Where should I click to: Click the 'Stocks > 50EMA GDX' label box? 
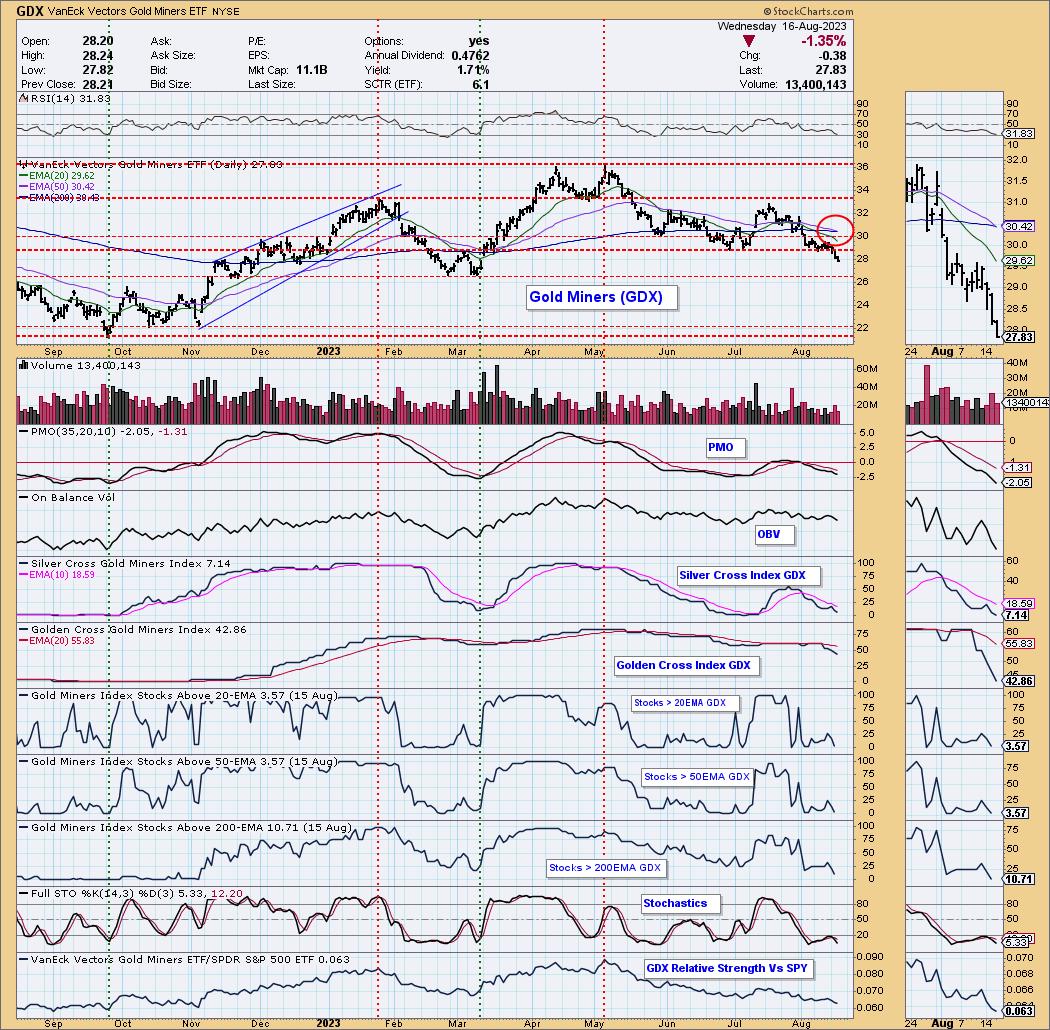click(x=696, y=777)
